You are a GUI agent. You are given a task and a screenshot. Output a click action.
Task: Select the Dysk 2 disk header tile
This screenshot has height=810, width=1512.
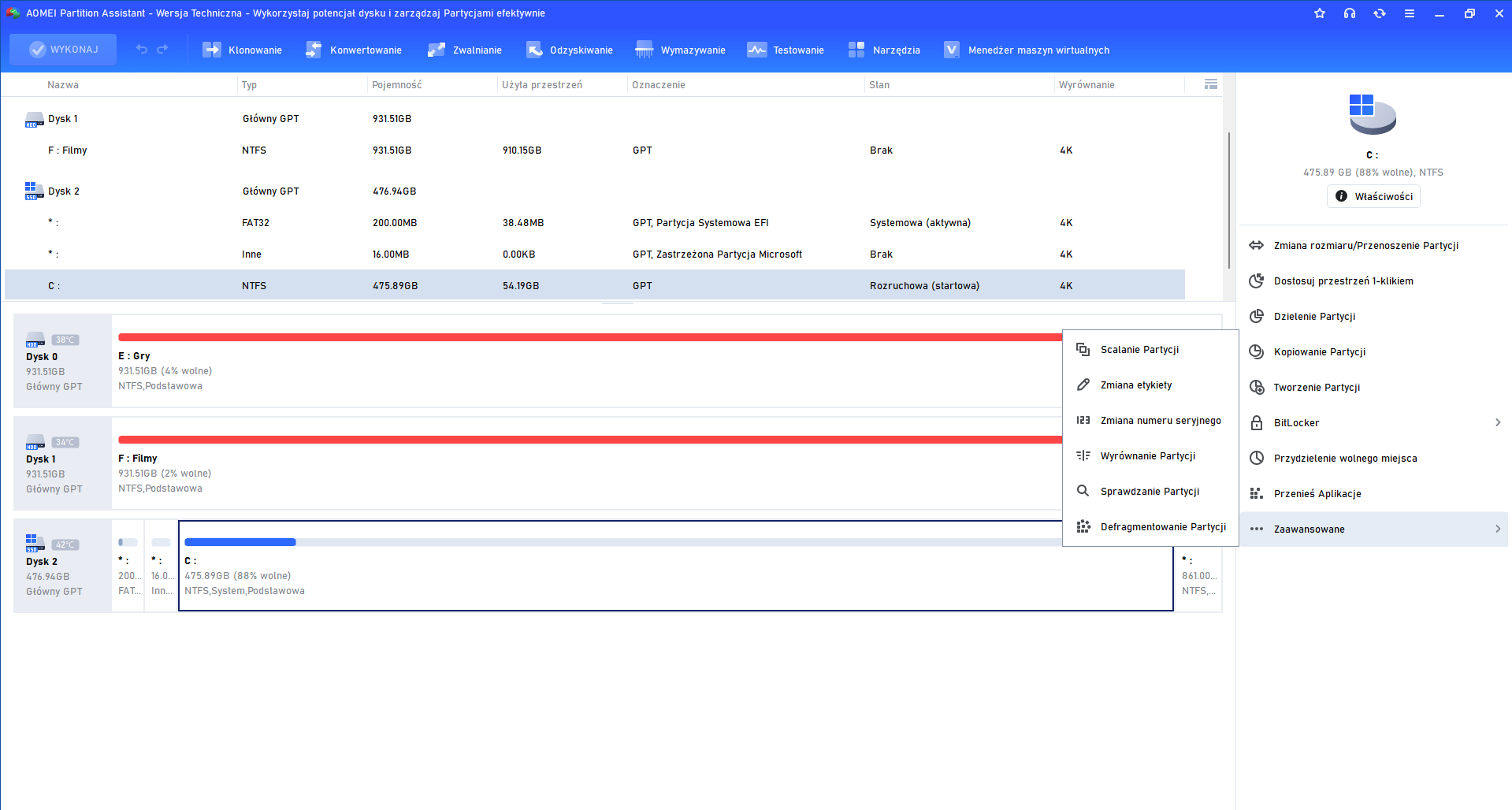click(62, 566)
